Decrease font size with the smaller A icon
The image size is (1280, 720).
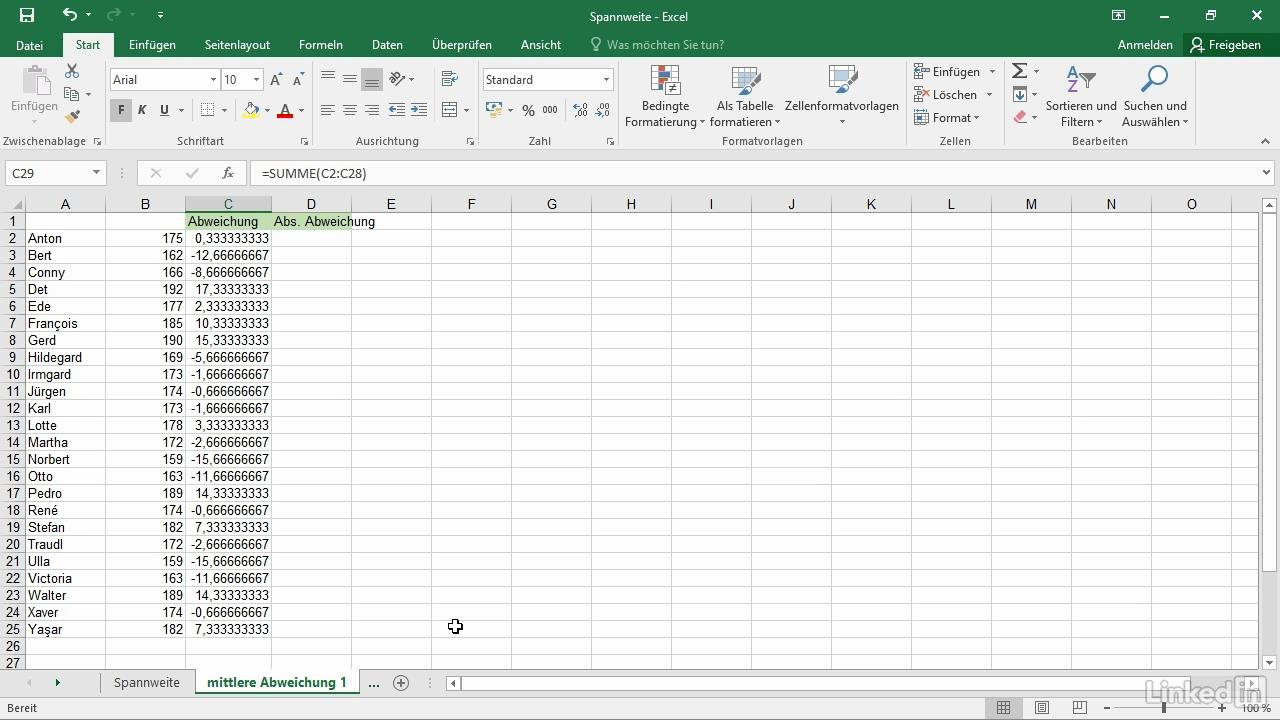[x=298, y=80]
